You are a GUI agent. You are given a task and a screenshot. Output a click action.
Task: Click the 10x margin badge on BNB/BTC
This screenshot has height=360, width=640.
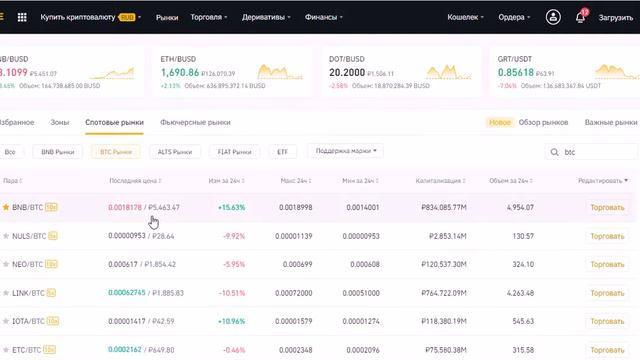coord(51,207)
